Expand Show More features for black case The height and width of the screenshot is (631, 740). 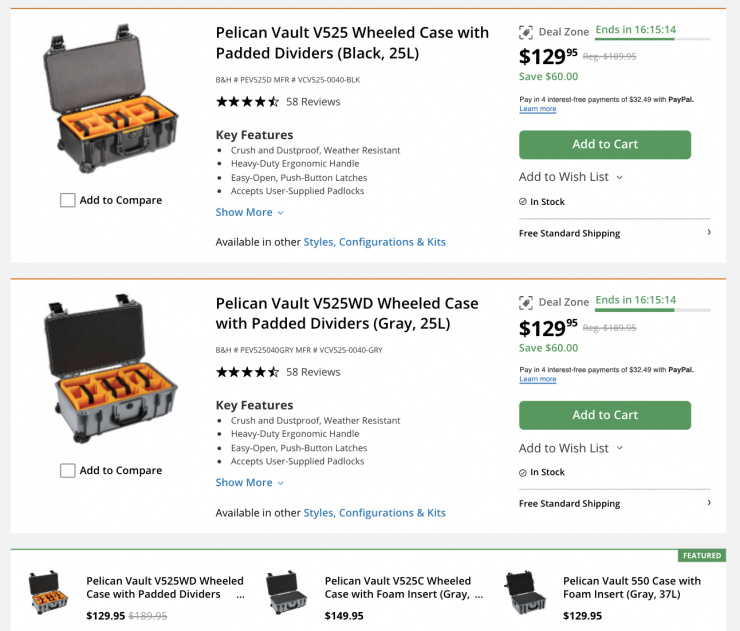250,212
